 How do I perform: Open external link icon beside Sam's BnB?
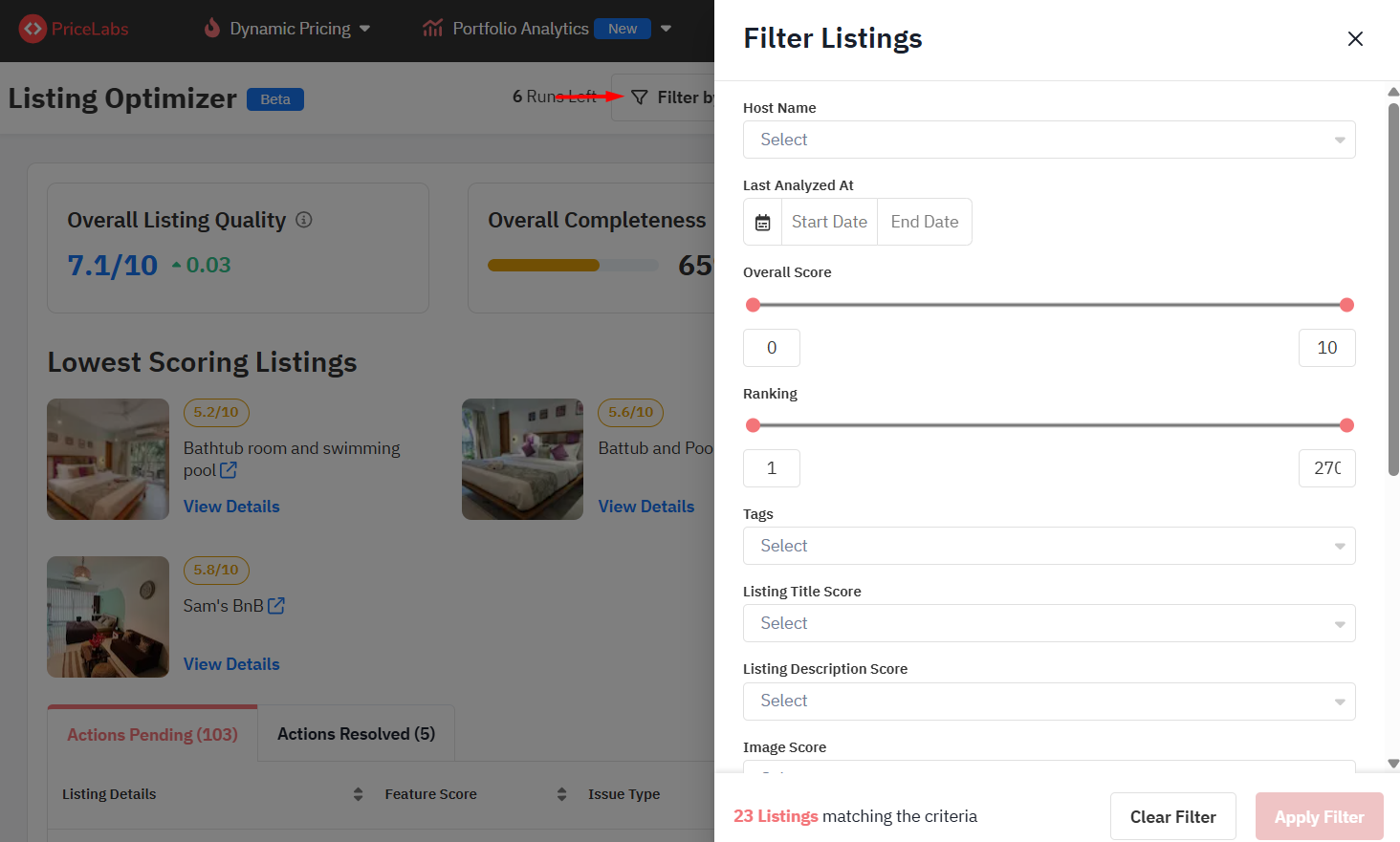(276, 606)
